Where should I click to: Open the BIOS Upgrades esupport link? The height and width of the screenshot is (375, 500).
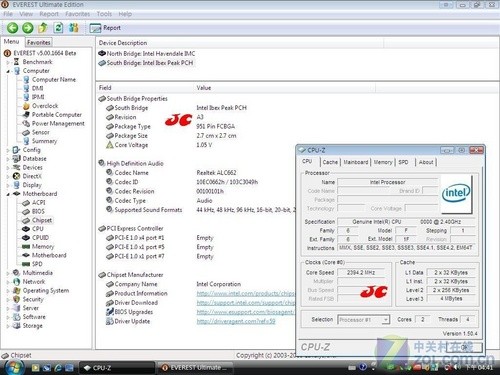(x=245, y=312)
